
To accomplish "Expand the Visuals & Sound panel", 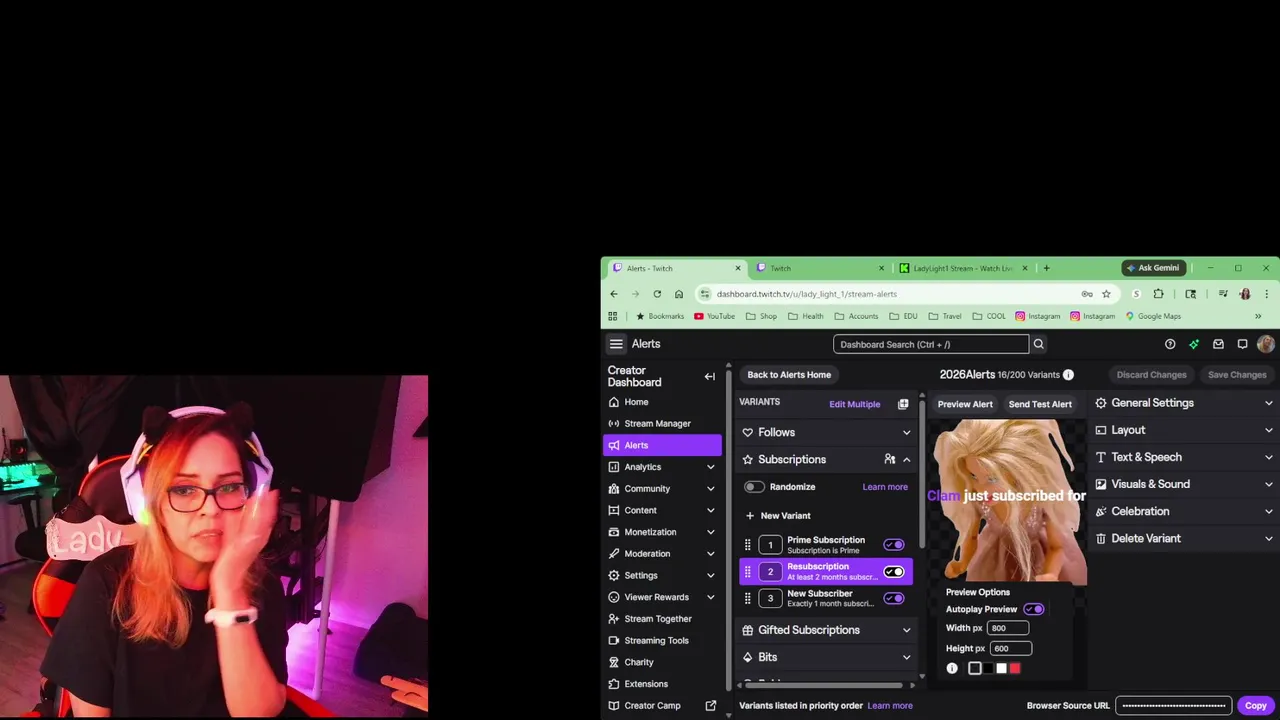I will tap(1184, 484).
